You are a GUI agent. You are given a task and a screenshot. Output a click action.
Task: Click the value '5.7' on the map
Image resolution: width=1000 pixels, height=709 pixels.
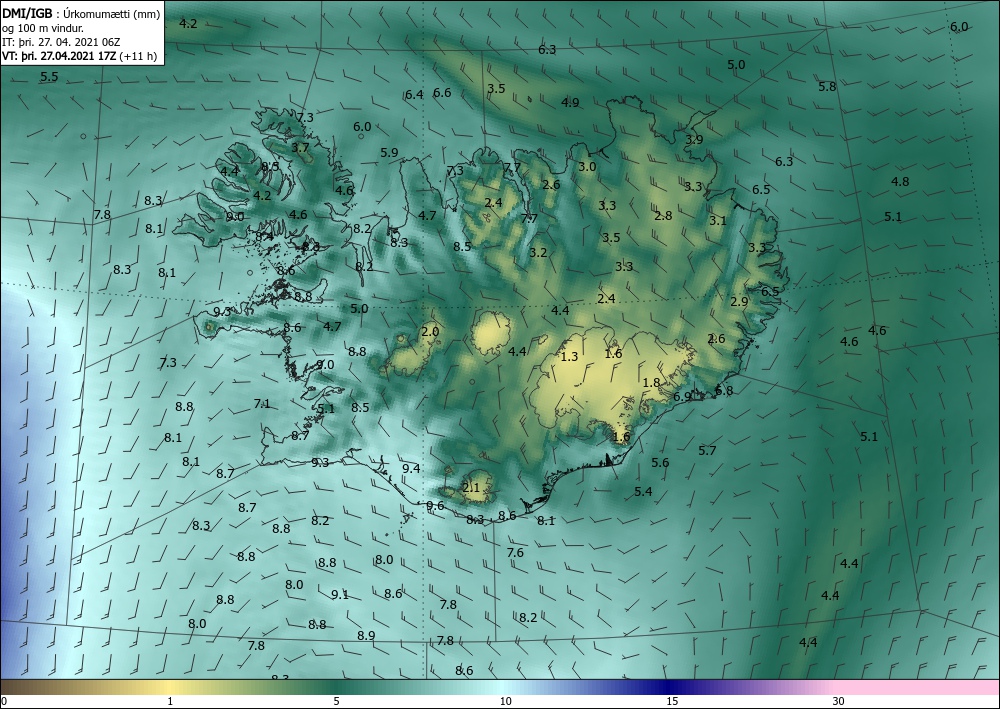(x=707, y=451)
